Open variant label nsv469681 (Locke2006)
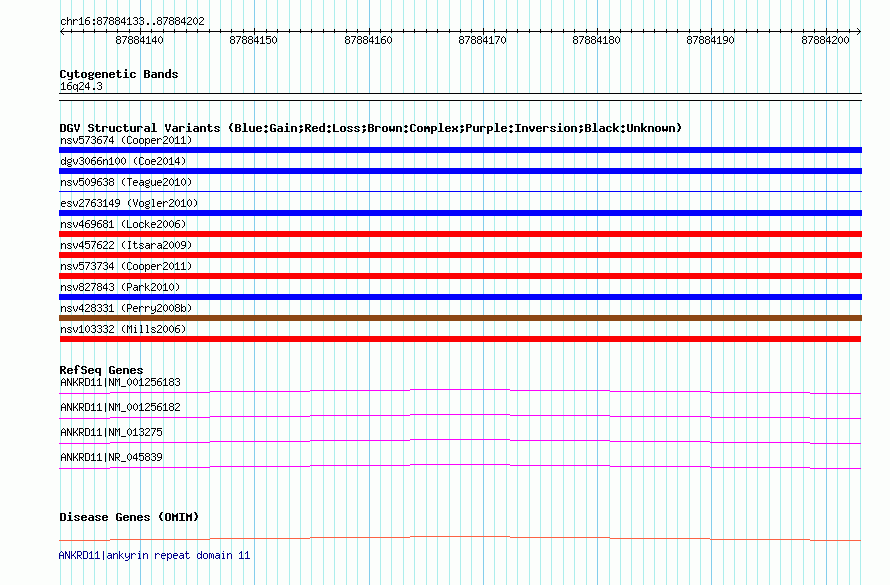 (123, 224)
